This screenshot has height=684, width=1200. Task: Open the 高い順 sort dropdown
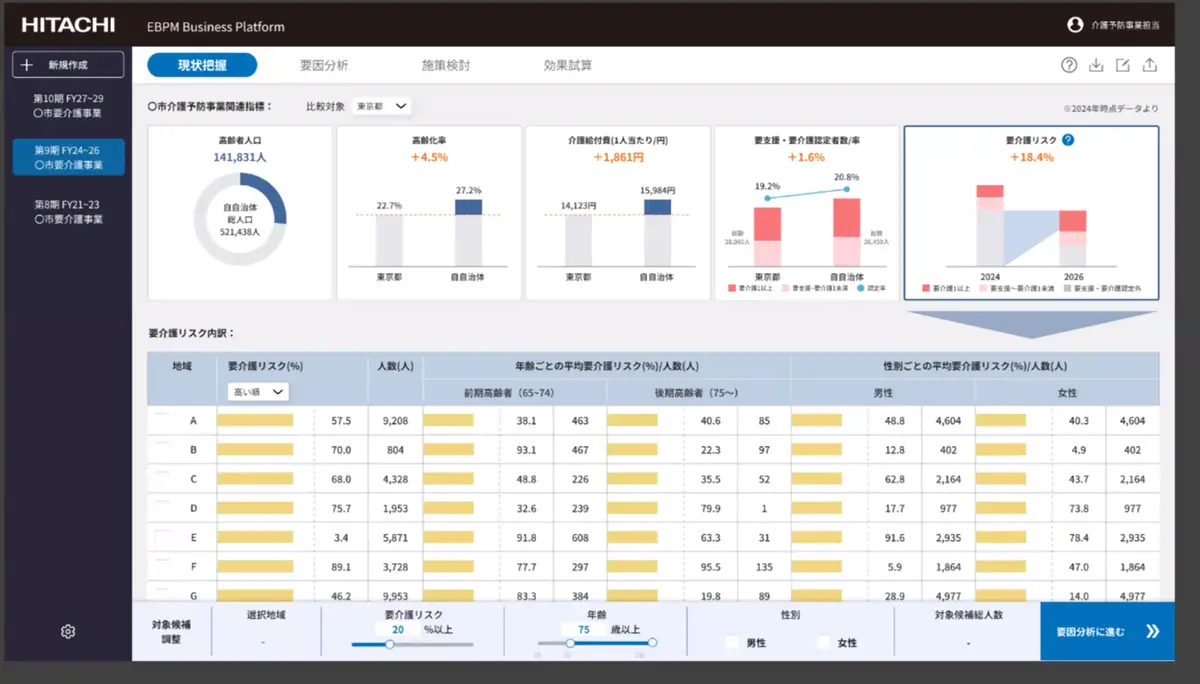coord(258,392)
